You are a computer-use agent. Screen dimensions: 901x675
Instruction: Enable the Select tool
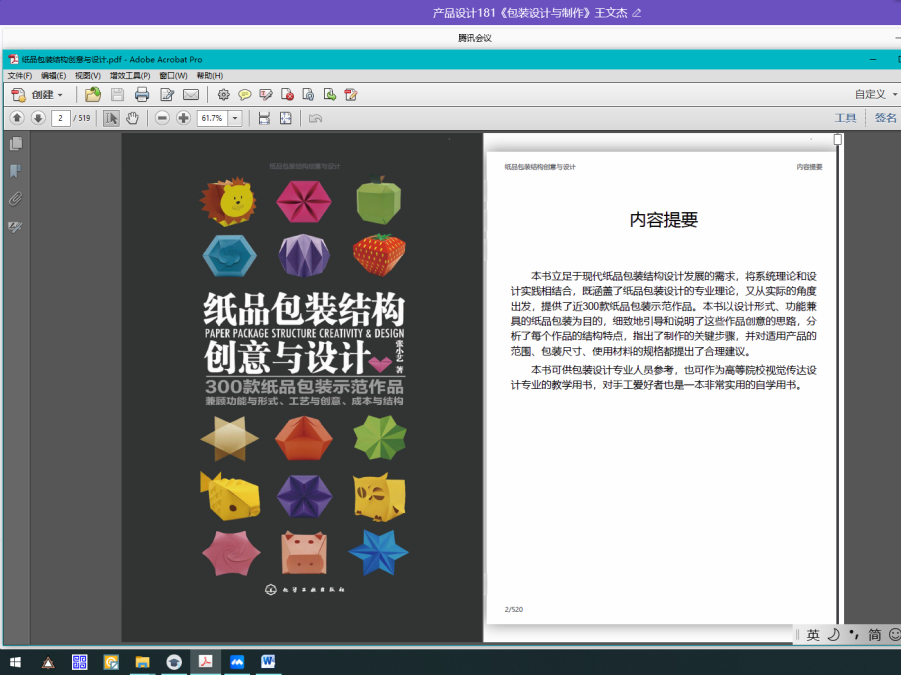click(x=110, y=118)
